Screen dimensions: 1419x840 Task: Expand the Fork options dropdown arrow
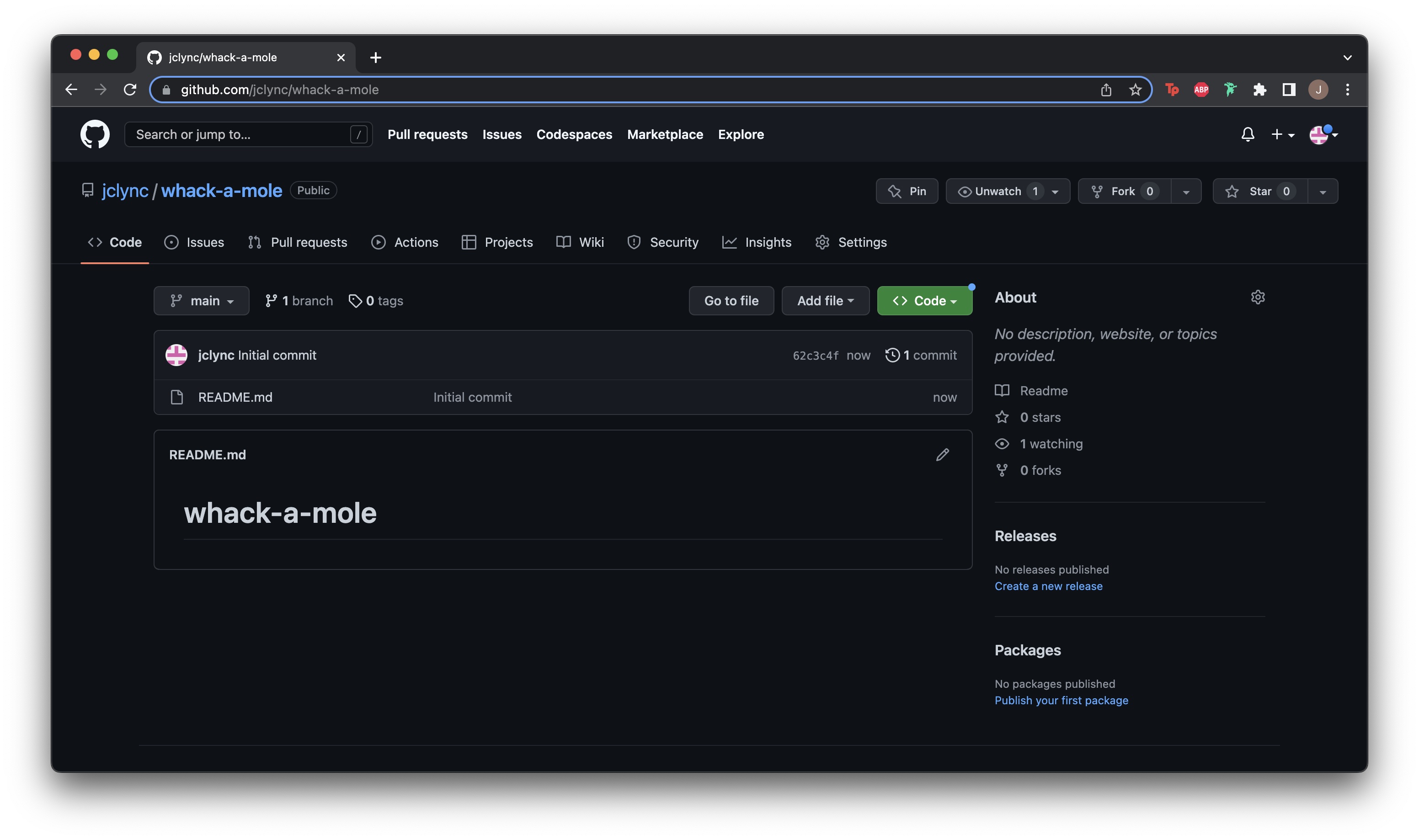click(x=1186, y=191)
